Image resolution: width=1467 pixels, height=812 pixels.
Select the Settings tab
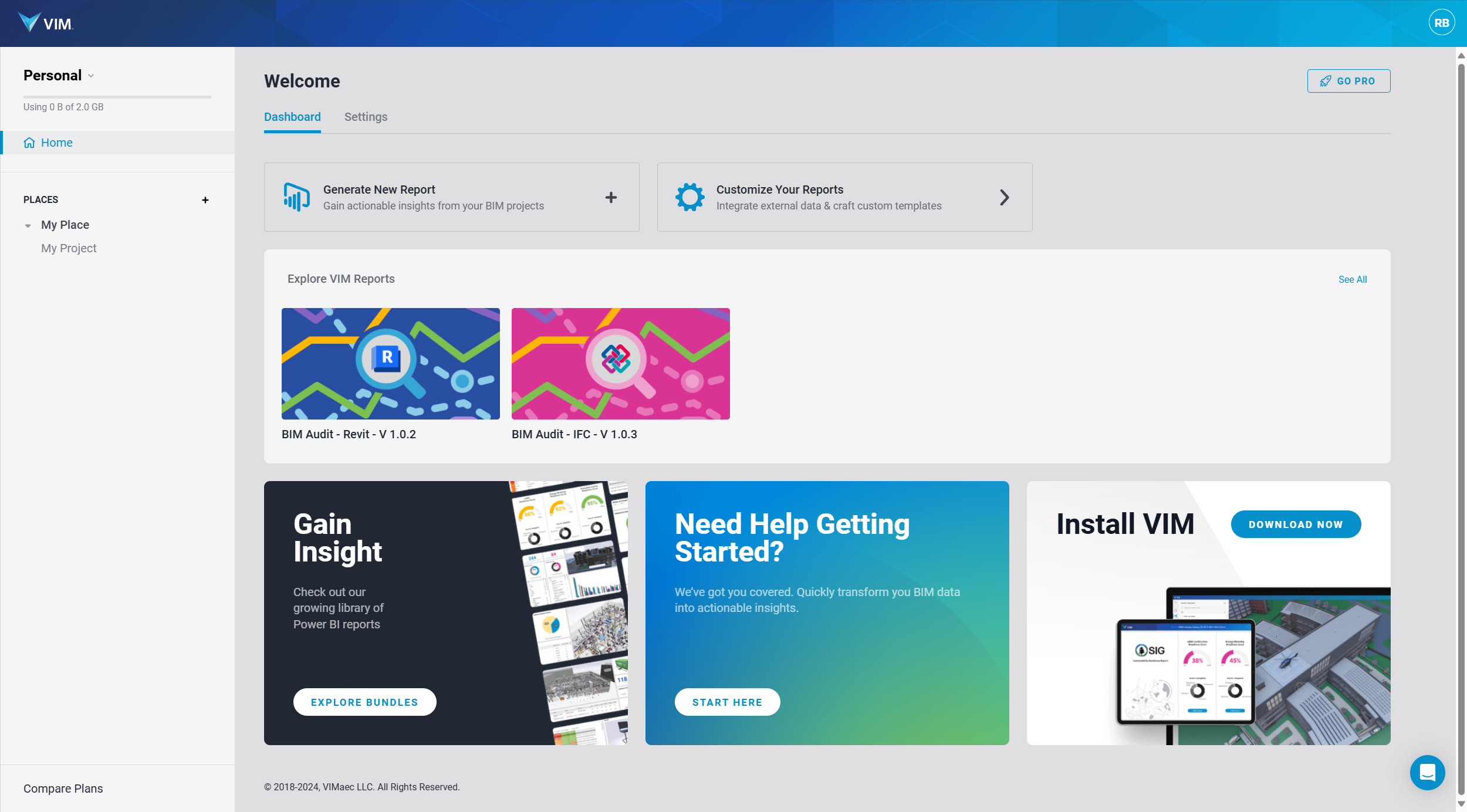click(366, 117)
